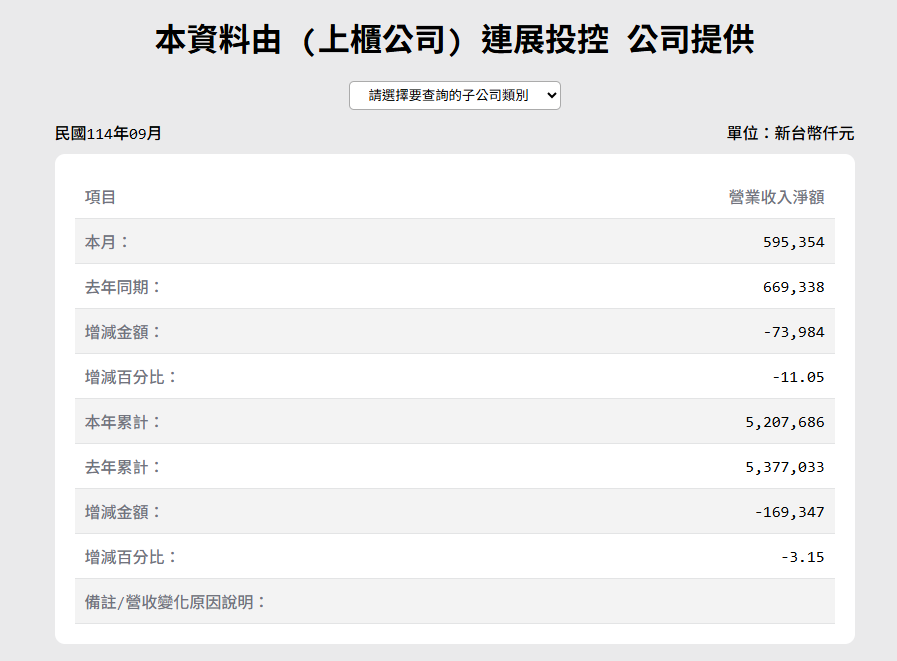897x661 pixels.
Task: Click the subsidiary category dropdown's chevron arrow
Action: (551, 96)
